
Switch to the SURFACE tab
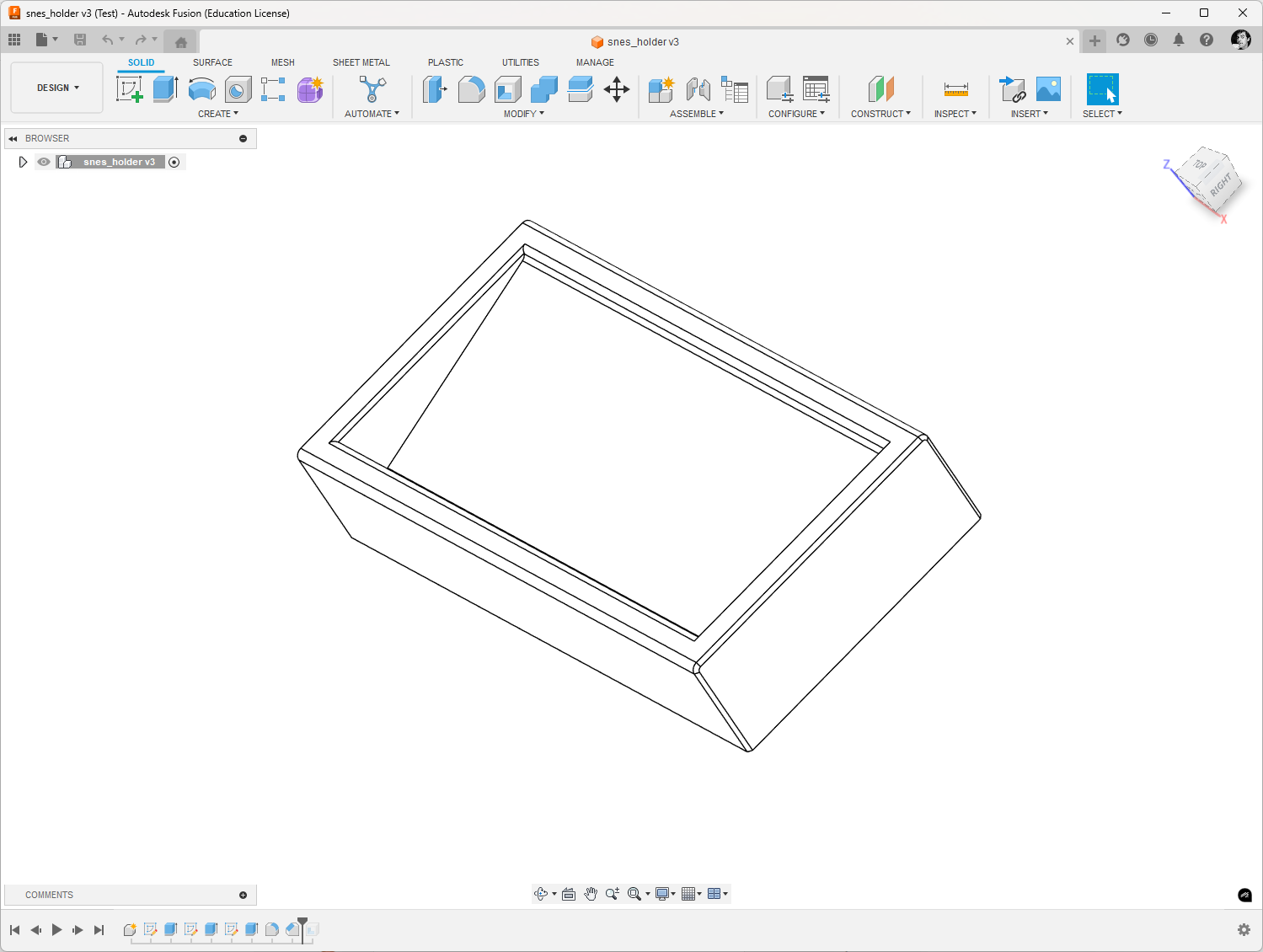point(212,62)
